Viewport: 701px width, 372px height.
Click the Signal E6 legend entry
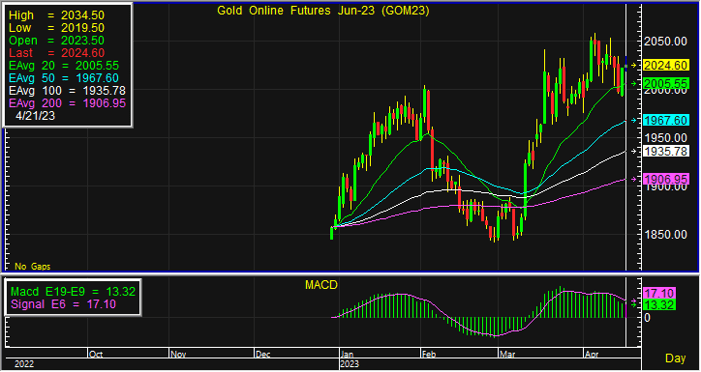tap(63, 304)
